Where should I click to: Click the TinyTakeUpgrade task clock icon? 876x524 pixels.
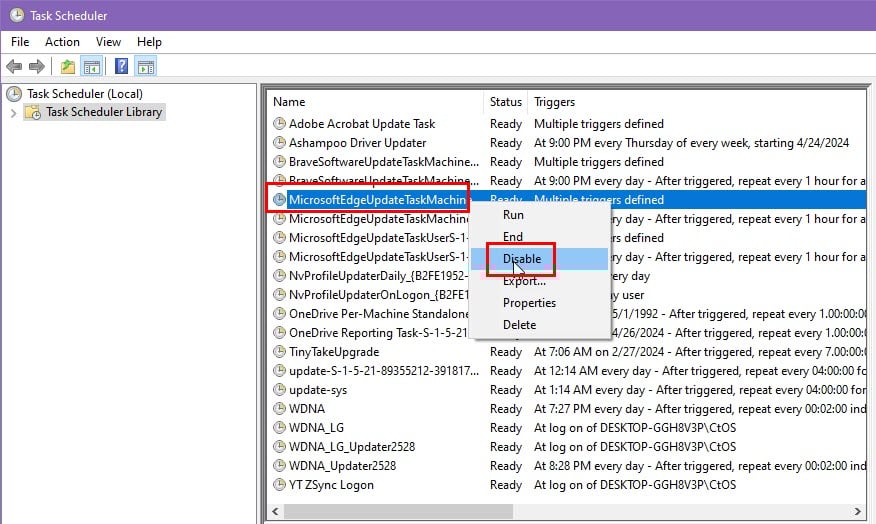pyautogui.click(x=279, y=351)
